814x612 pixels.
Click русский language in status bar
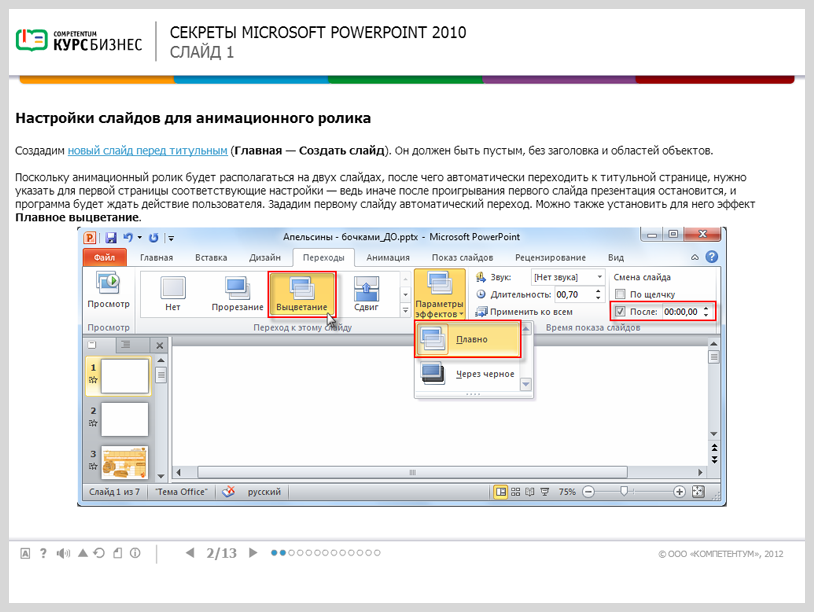point(264,492)
